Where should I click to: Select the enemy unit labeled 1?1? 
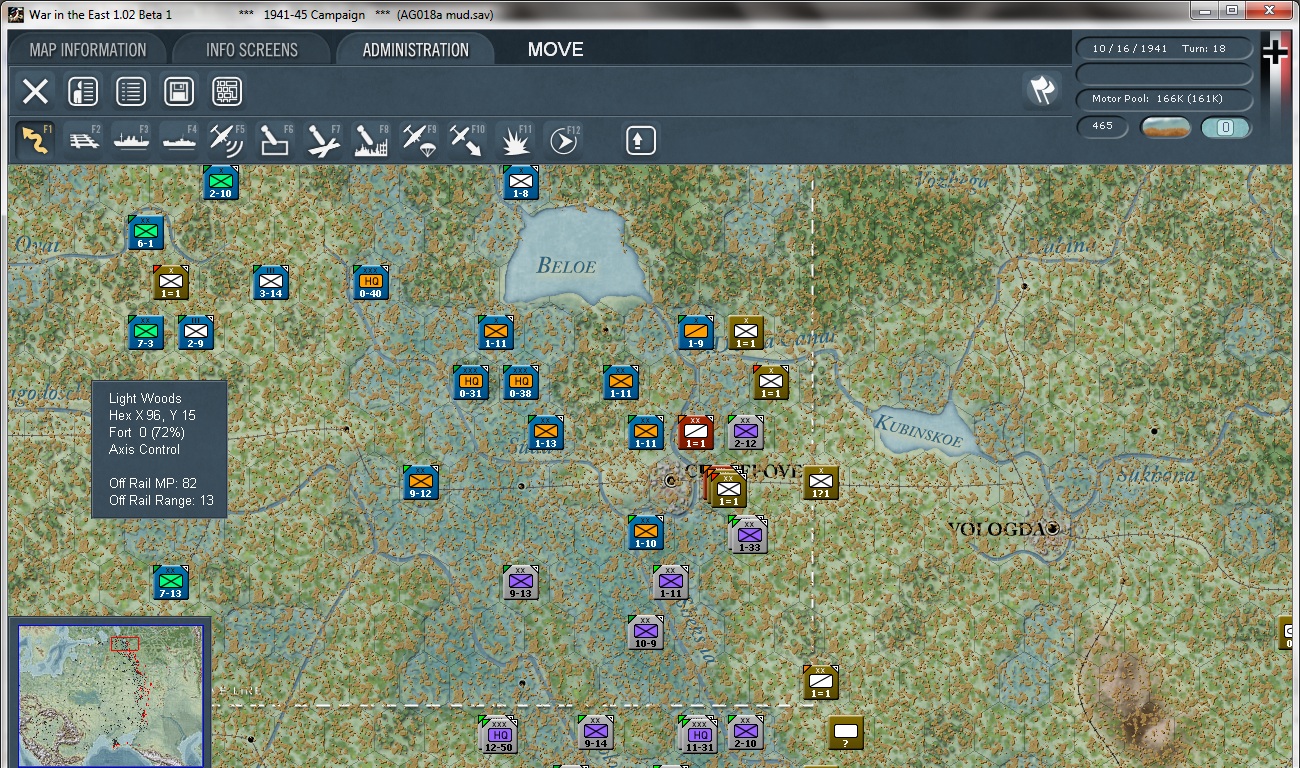coord(821,483)
